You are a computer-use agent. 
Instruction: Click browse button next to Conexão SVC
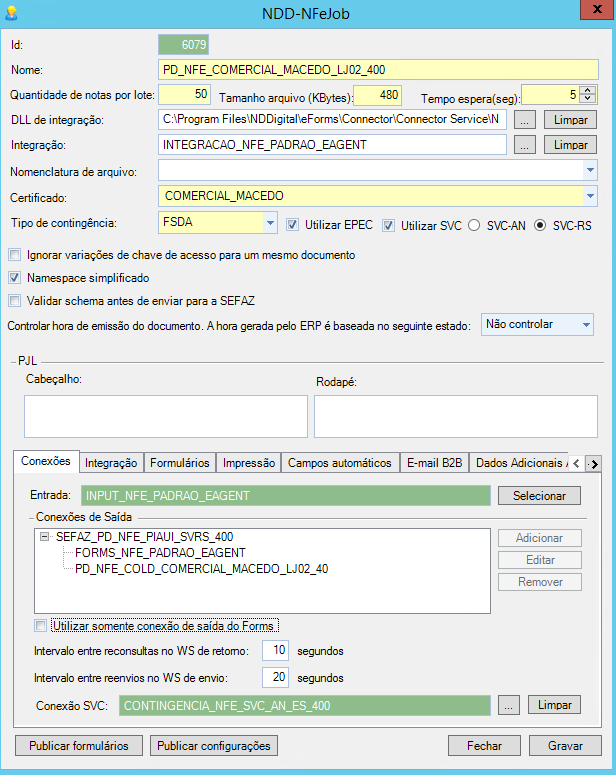(x=510, y=705)
